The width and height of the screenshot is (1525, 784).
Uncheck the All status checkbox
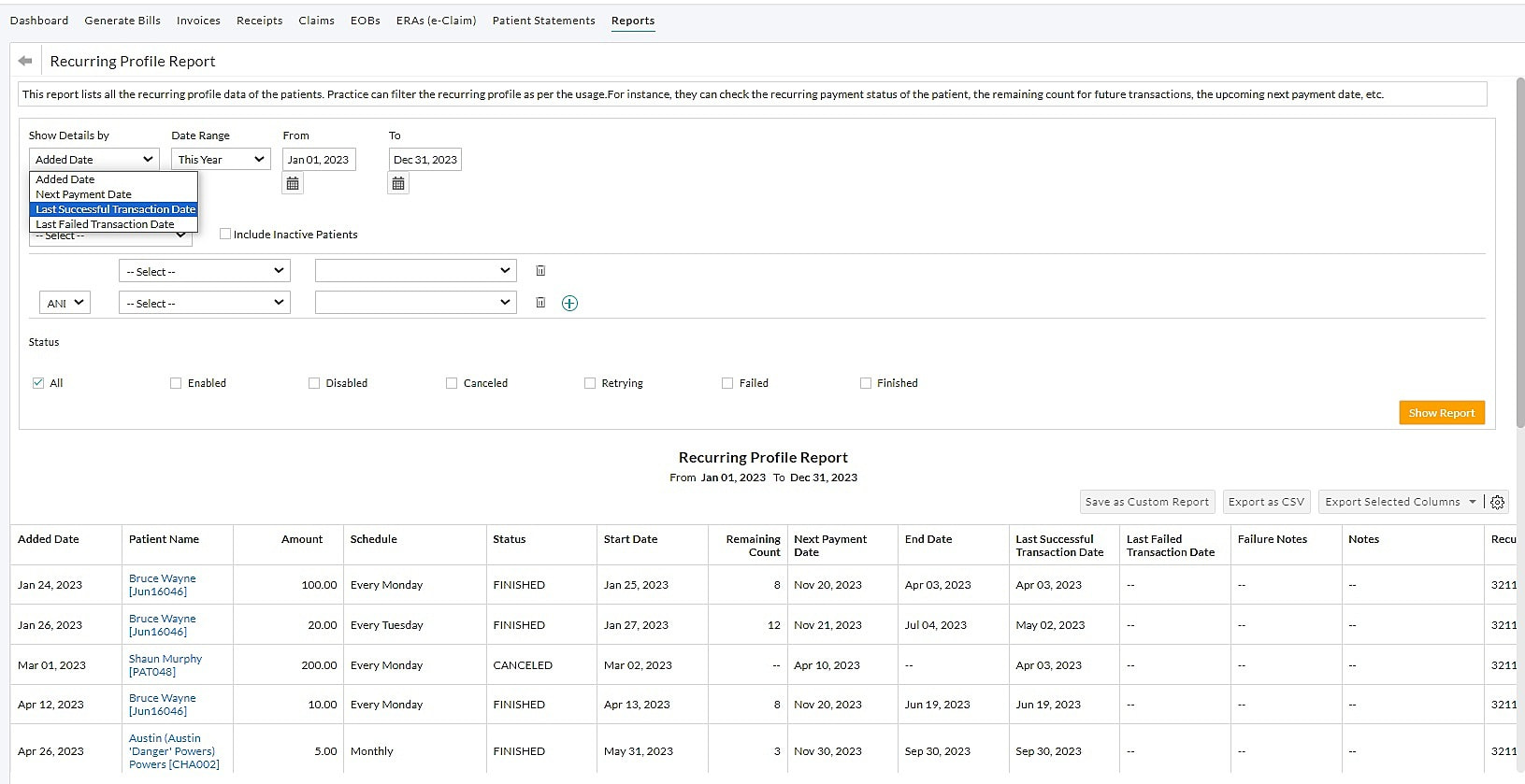(38, 383)
